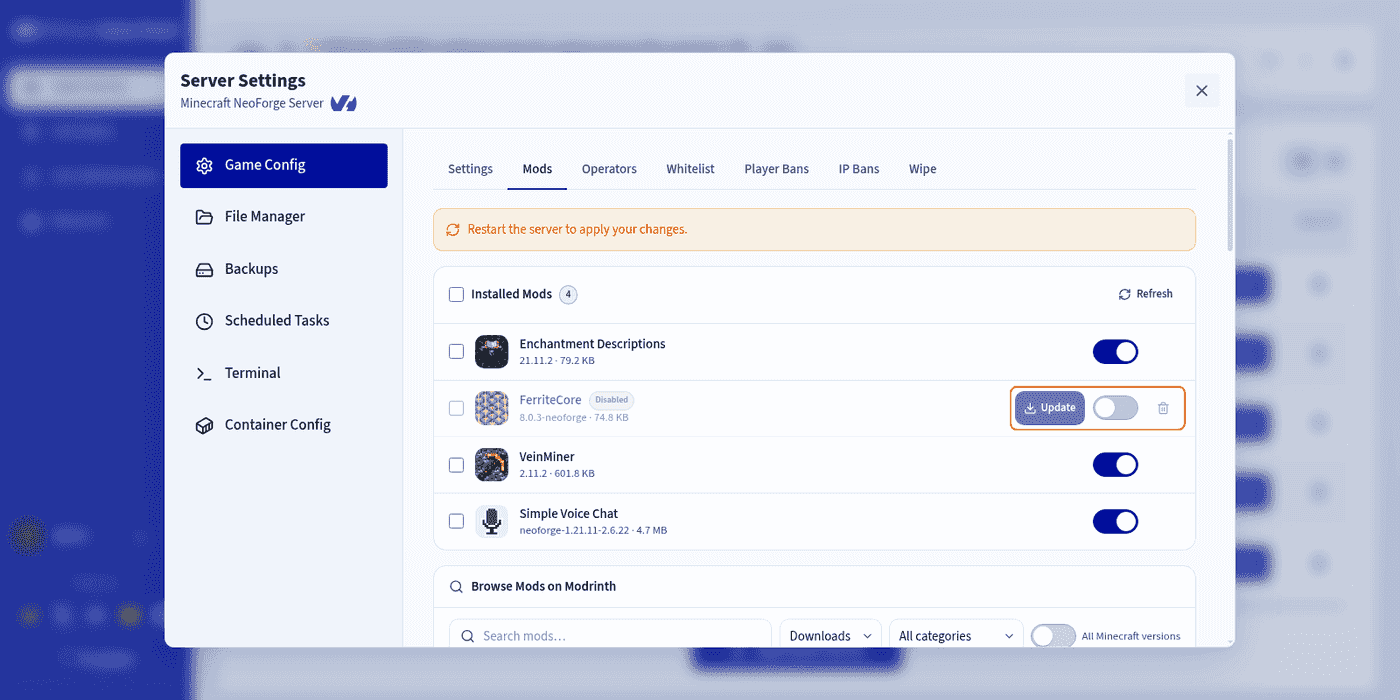Disable the Enchantment Descriptions mod toggle

pyautogui.click(x=1115, y=351)
